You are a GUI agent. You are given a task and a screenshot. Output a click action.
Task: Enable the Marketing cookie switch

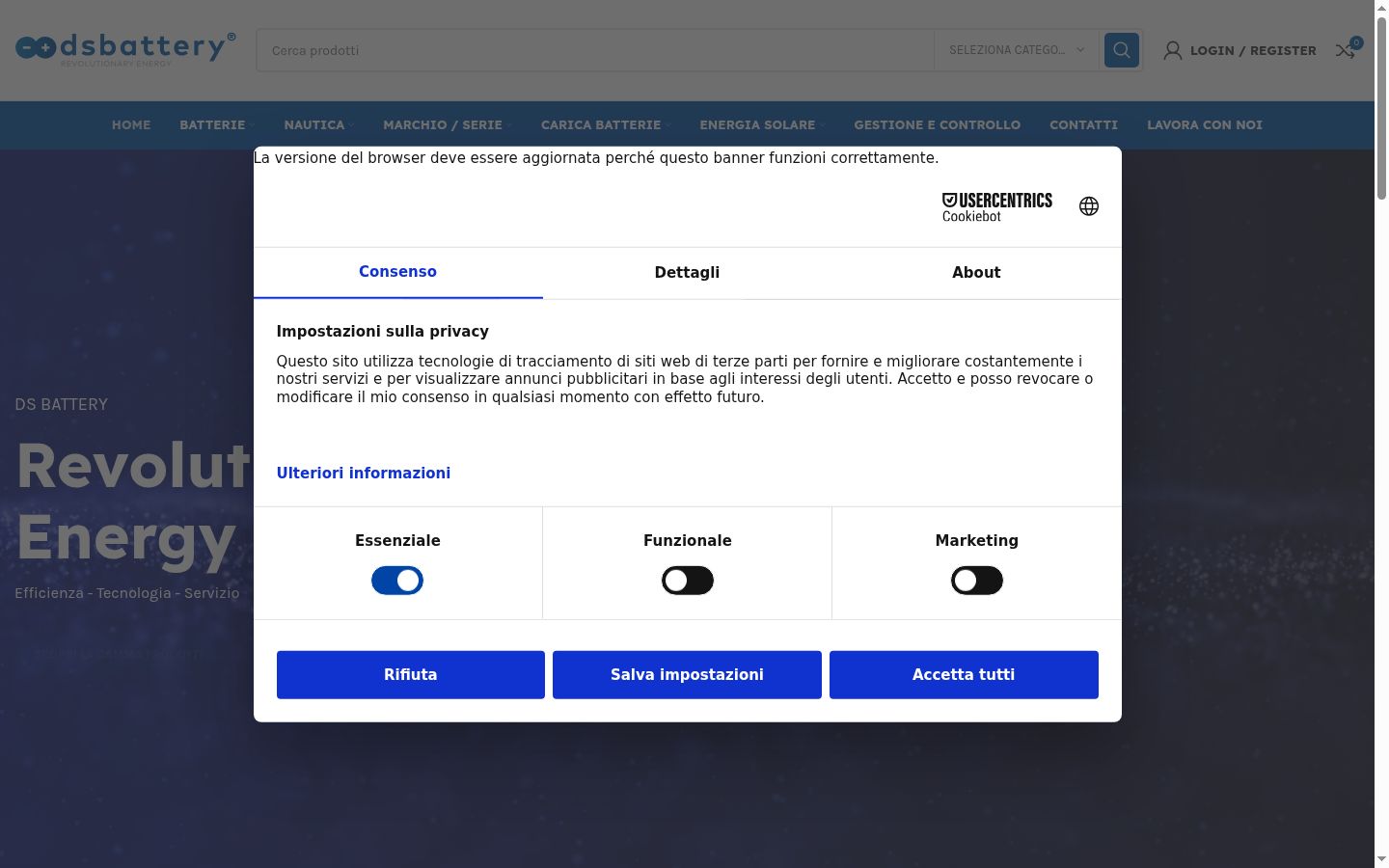click(977, 581)
